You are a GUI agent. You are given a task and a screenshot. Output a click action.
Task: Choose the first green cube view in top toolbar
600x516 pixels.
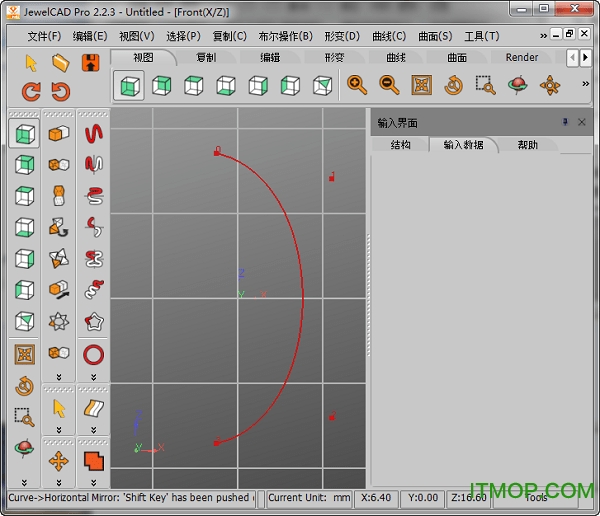point(129,85)
